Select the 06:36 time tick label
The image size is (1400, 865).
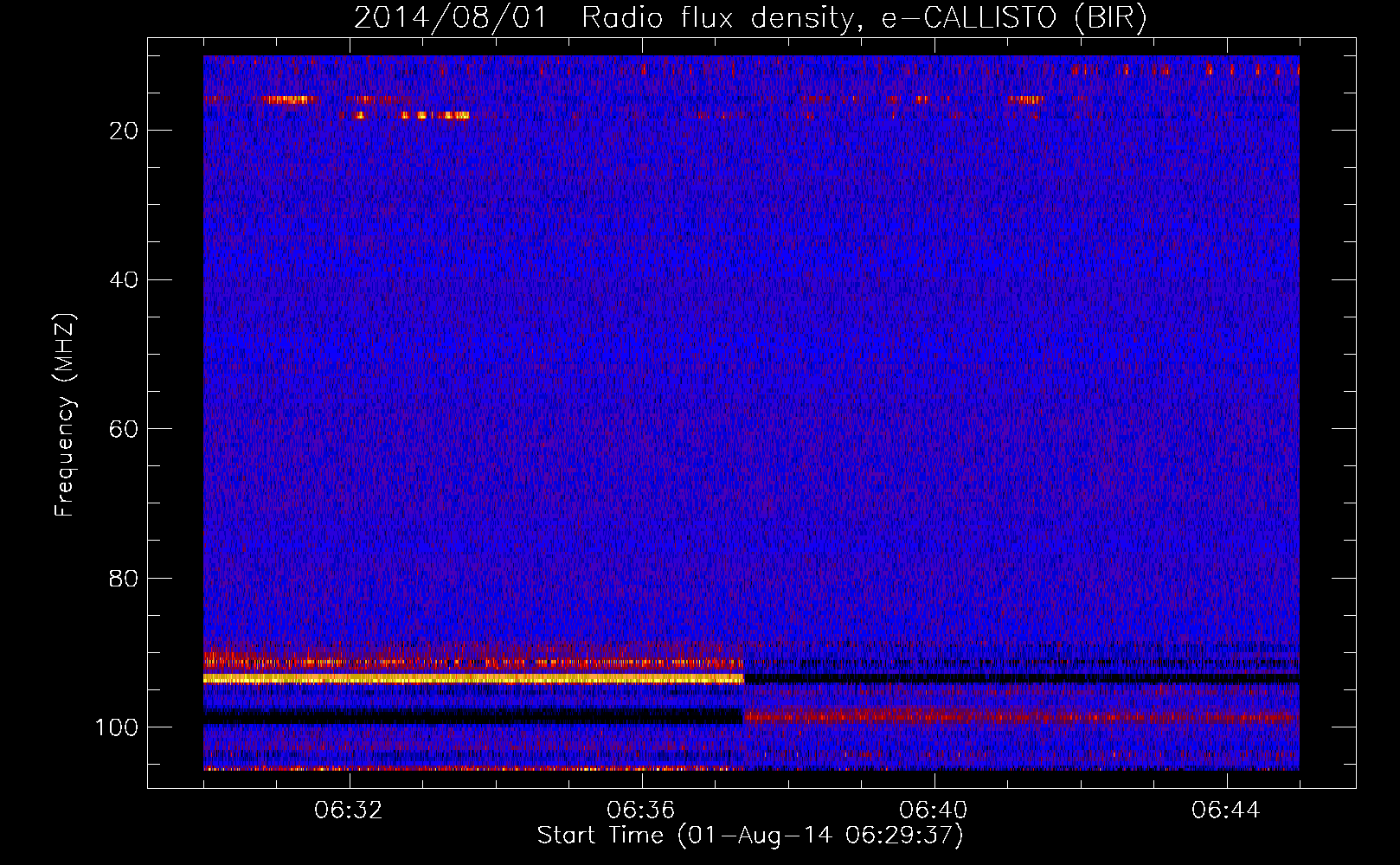641,811
